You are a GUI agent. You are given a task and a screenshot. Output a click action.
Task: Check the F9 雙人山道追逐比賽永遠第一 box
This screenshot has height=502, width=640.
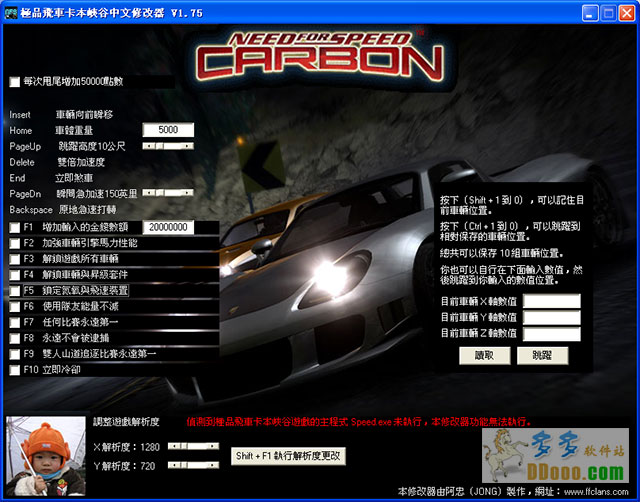pos(15,354)
